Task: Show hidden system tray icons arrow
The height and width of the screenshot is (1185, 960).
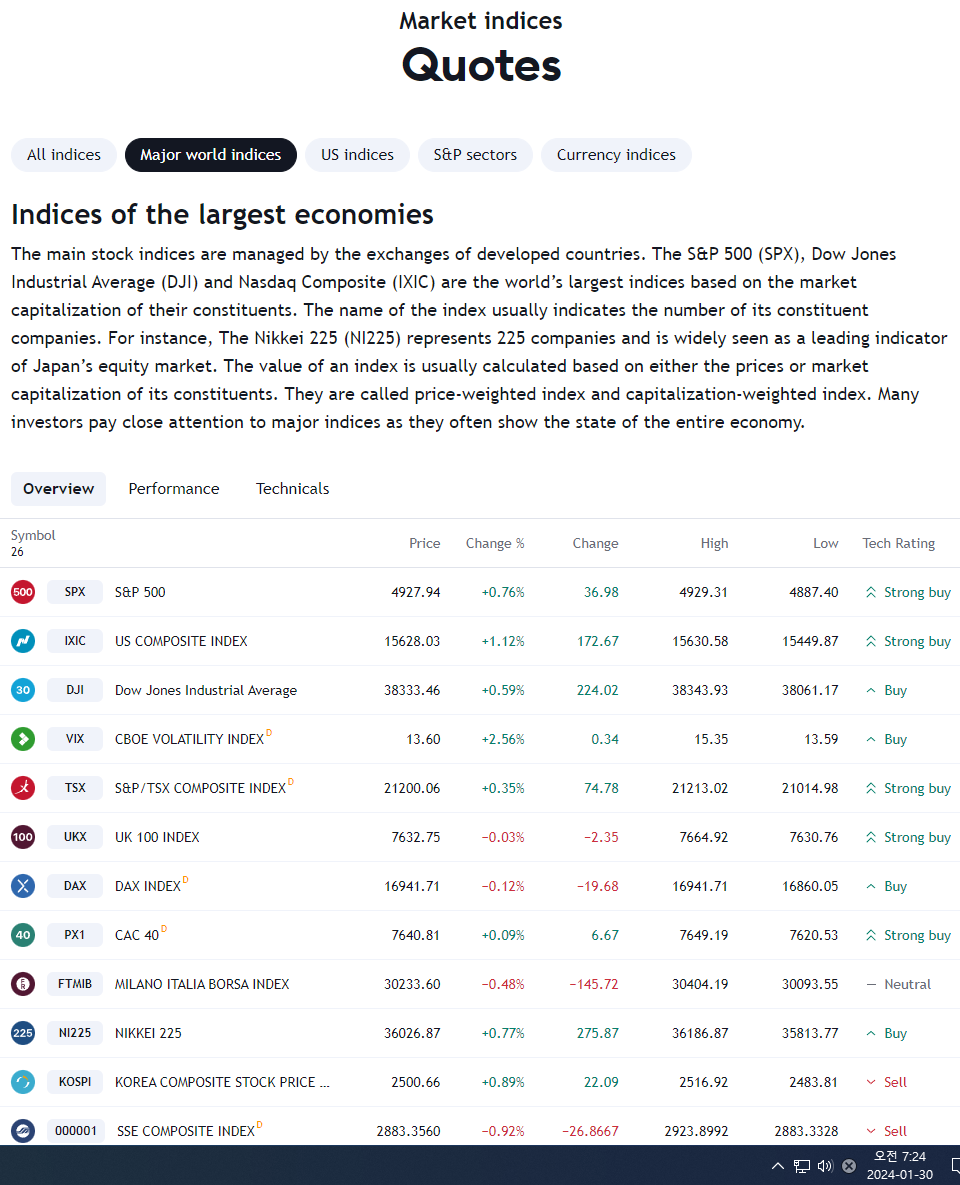Action: point(777,1165)
